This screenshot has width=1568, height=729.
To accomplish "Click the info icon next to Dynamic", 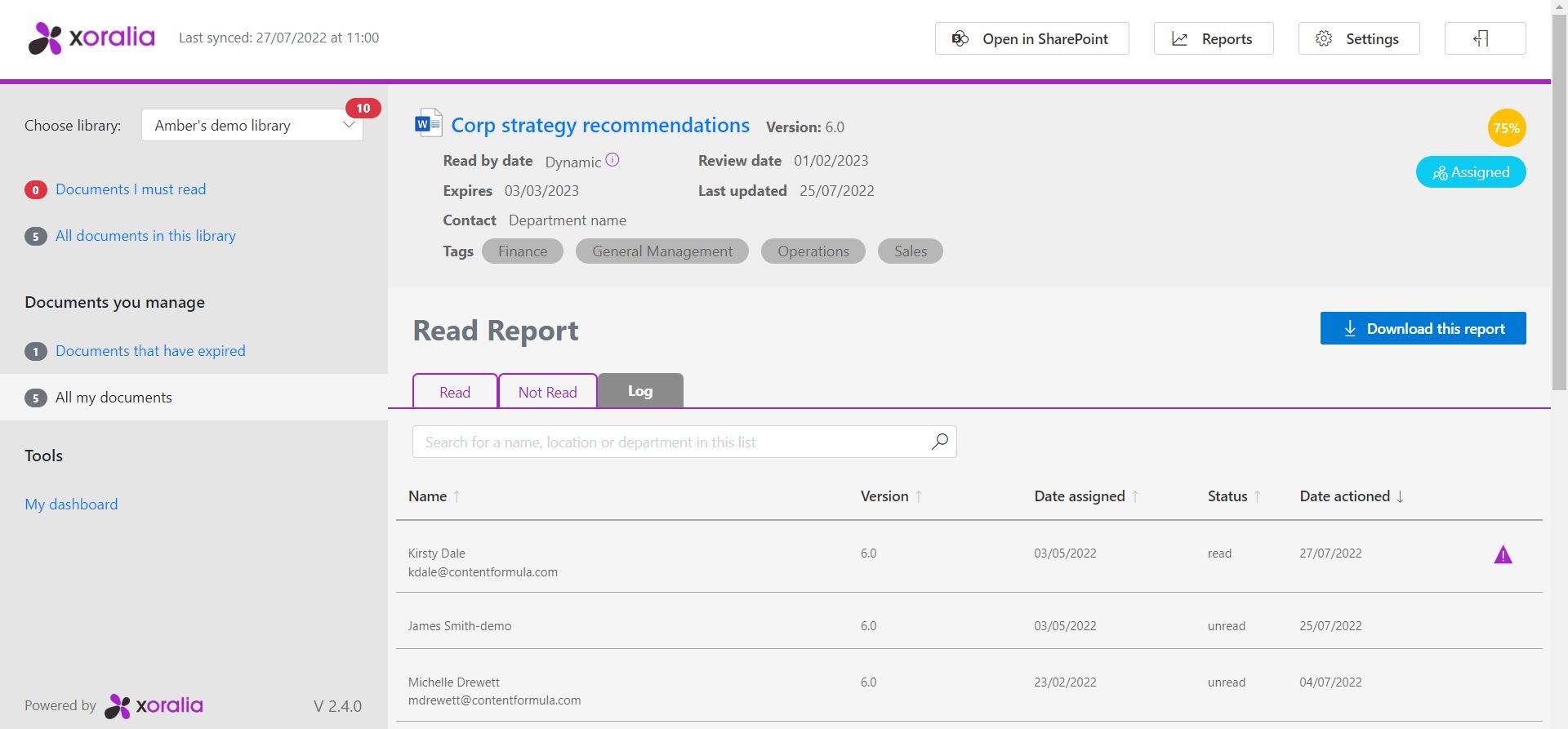I will [x=612, y=160].
